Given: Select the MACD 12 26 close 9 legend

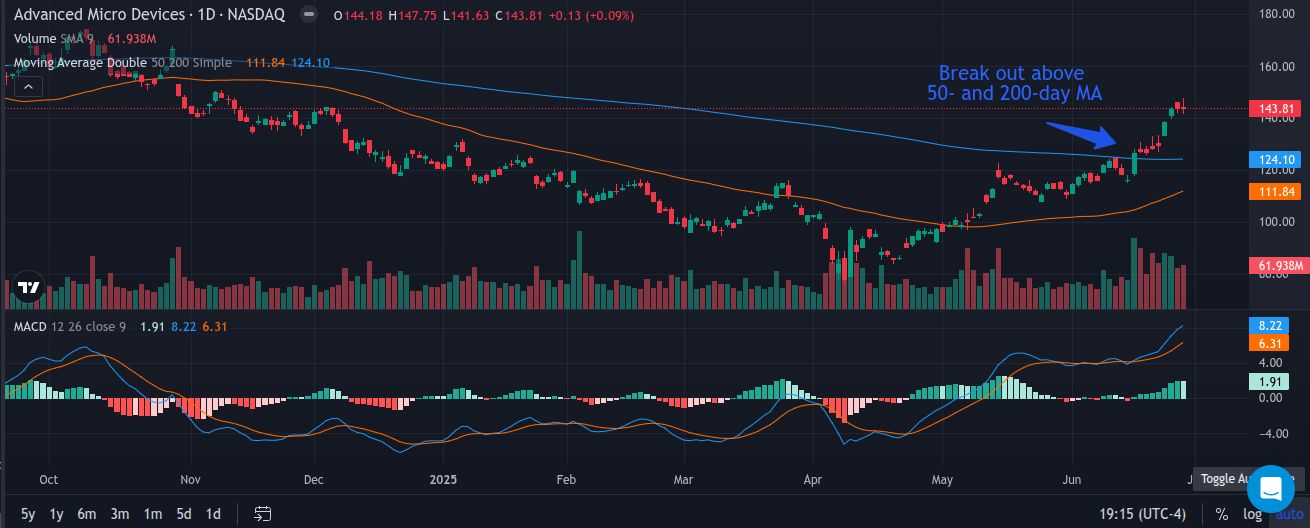Looking at the screenshot, I should 69,326.
